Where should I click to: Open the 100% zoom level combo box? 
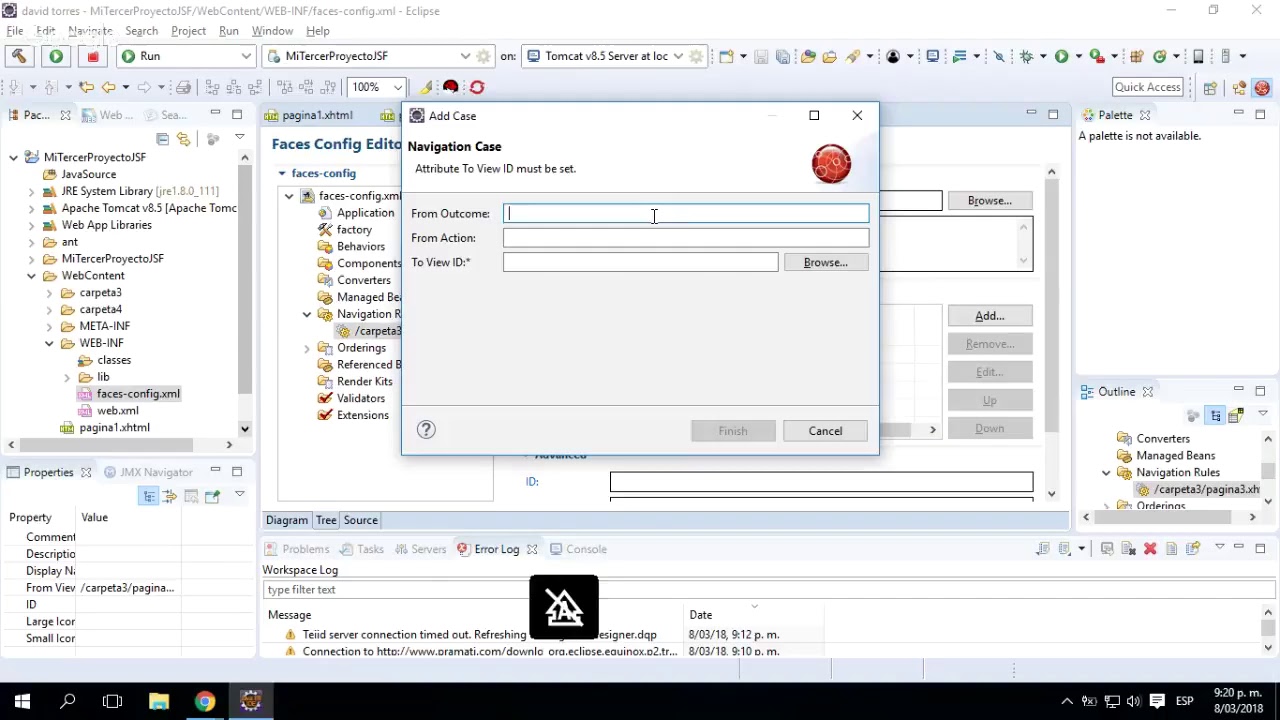click(376, 87)
